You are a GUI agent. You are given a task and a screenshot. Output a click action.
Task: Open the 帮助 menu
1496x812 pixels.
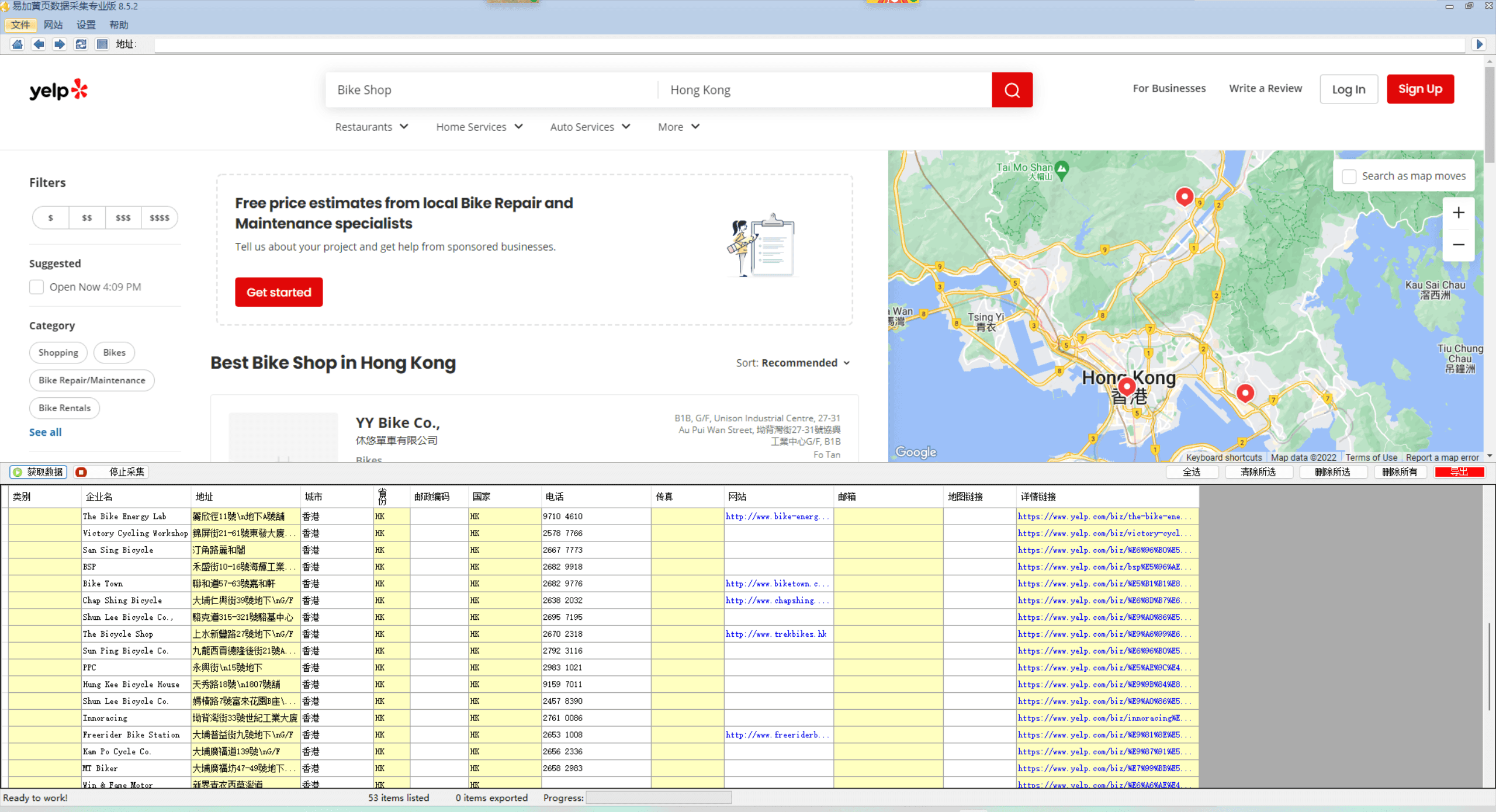(119, 25)
